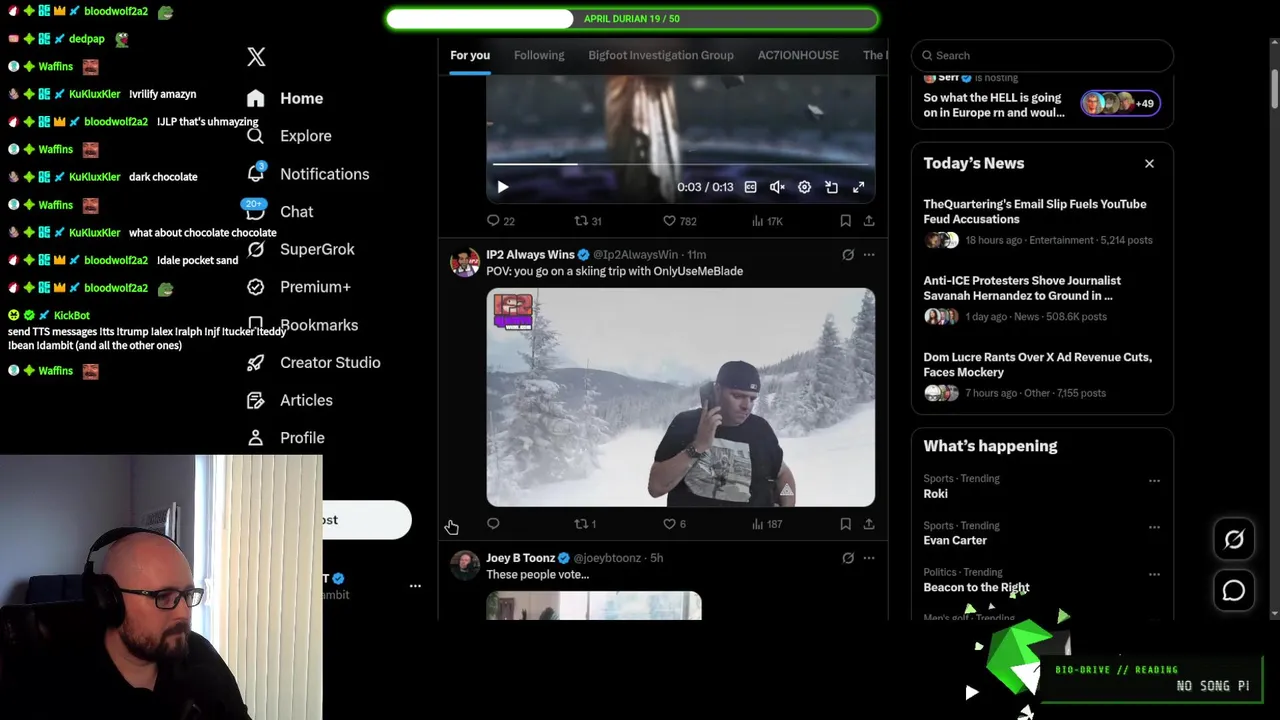Open account menu three dots

415,586
